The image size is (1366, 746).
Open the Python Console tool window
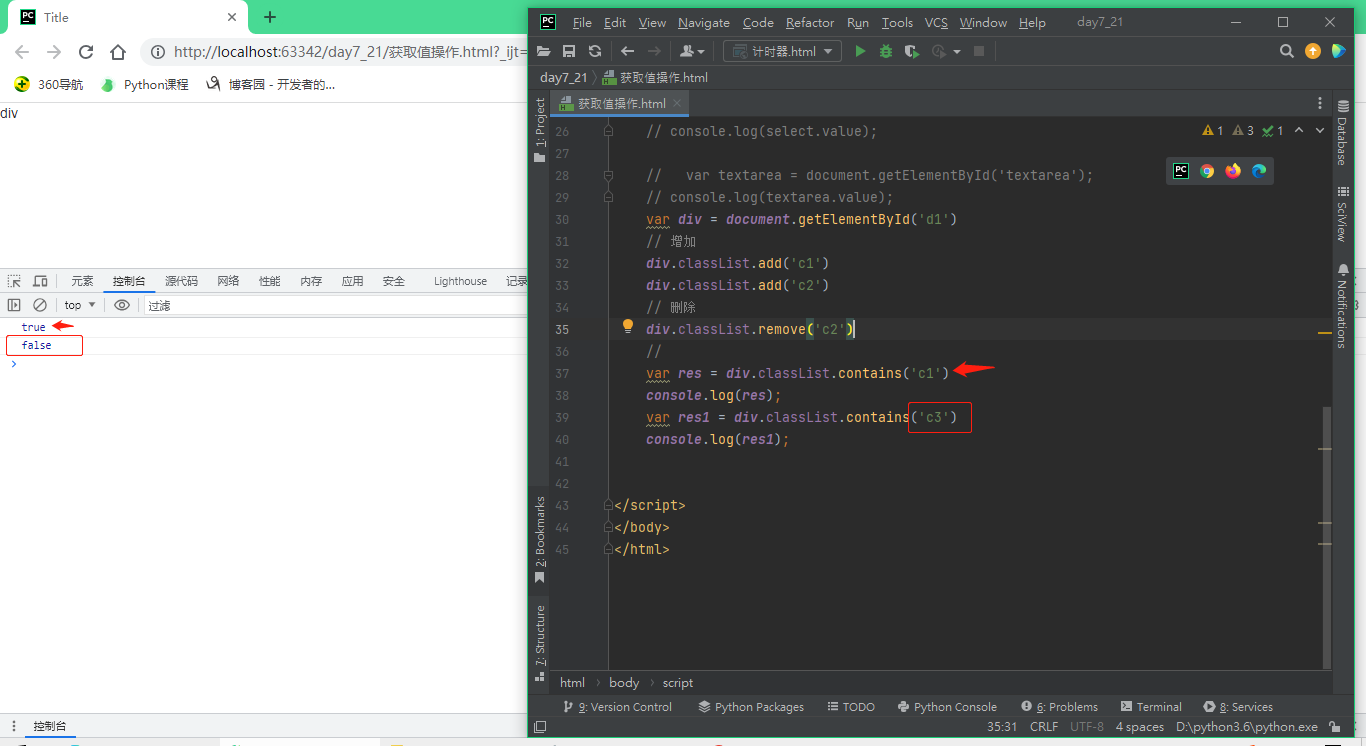(947, 707)
